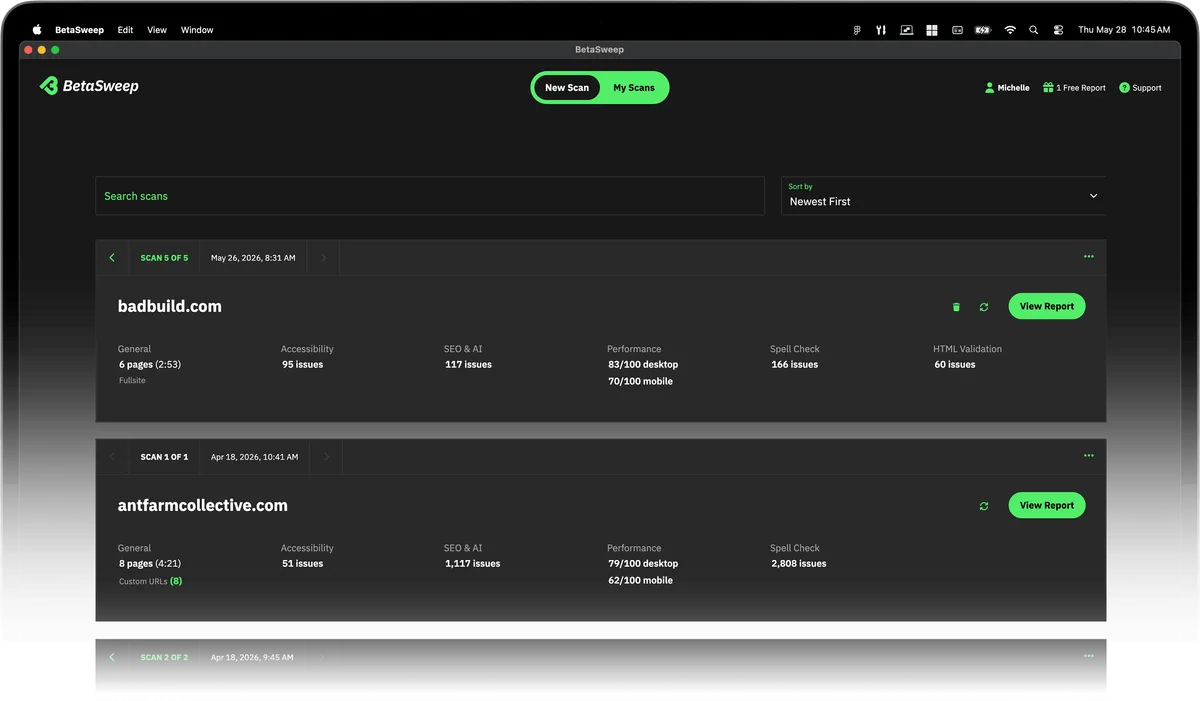Go to the previous scan of badbuild.com
This screenshot has width=1200, height=701.
click(x=112, y=258)
